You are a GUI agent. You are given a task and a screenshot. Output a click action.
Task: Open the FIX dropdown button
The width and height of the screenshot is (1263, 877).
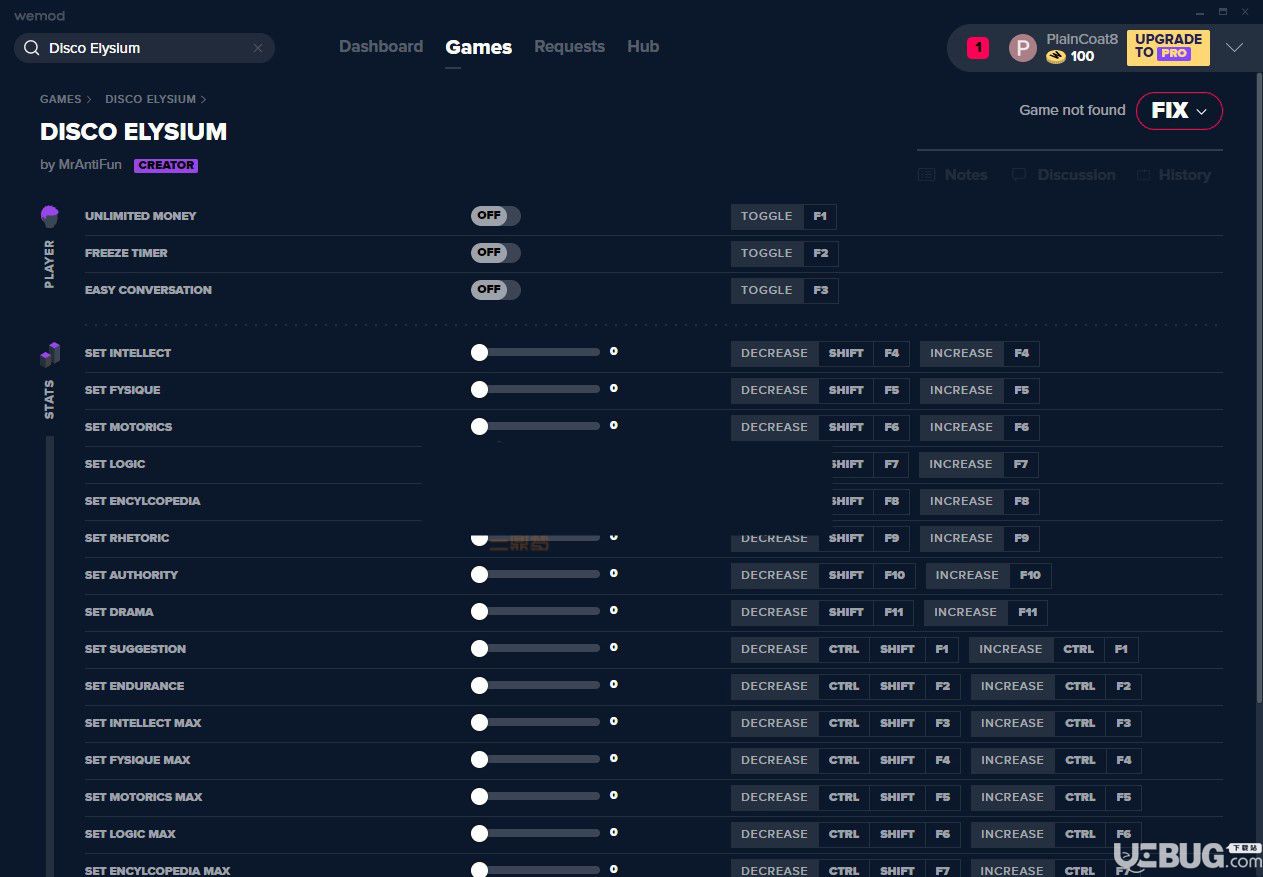[1179, 111]
